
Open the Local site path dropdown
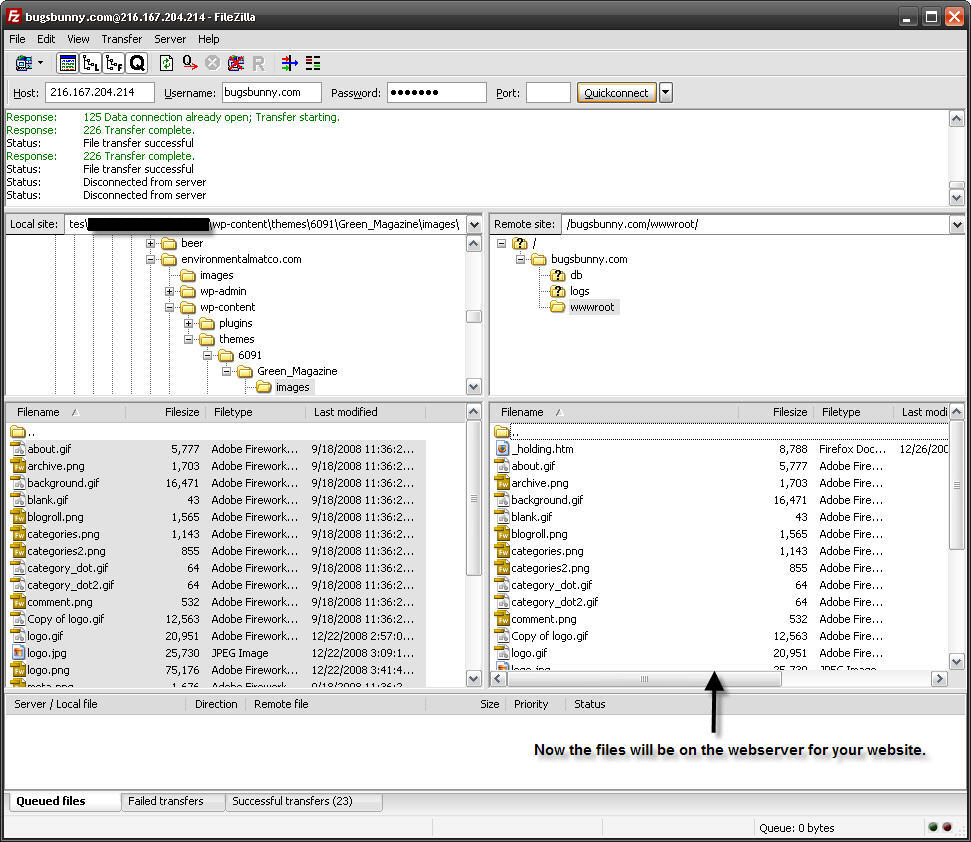[x=474, y=224]
